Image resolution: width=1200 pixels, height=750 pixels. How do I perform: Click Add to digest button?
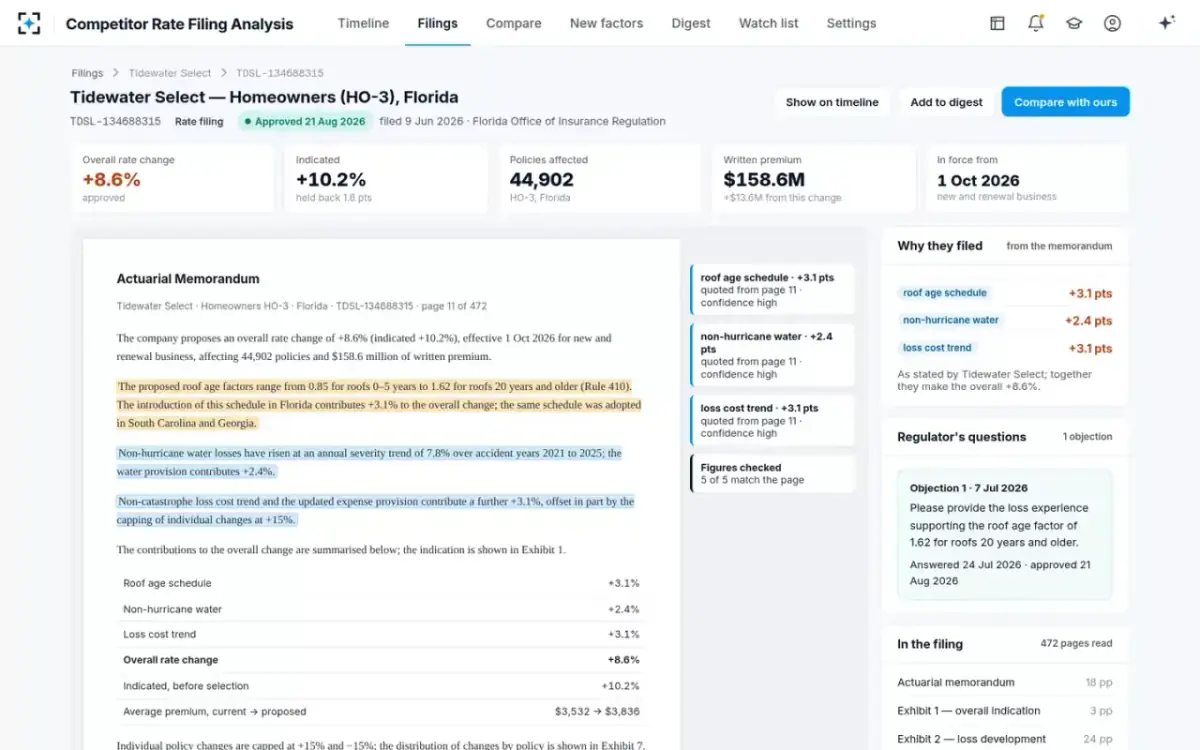946,102
